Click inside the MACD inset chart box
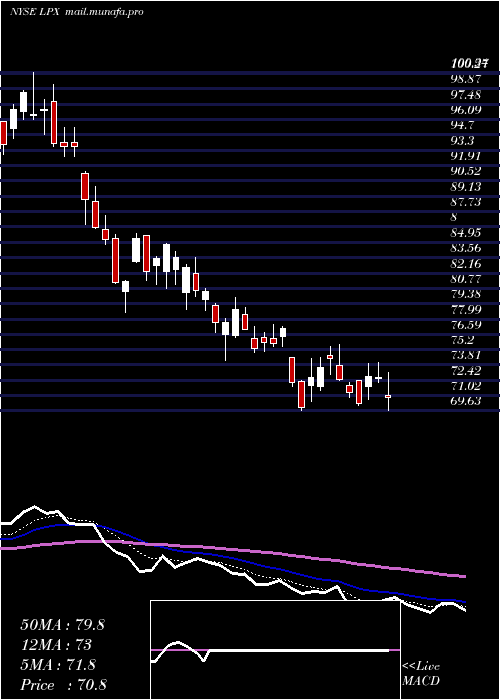This screenshot has width=500, height=700. pos(275,650)
